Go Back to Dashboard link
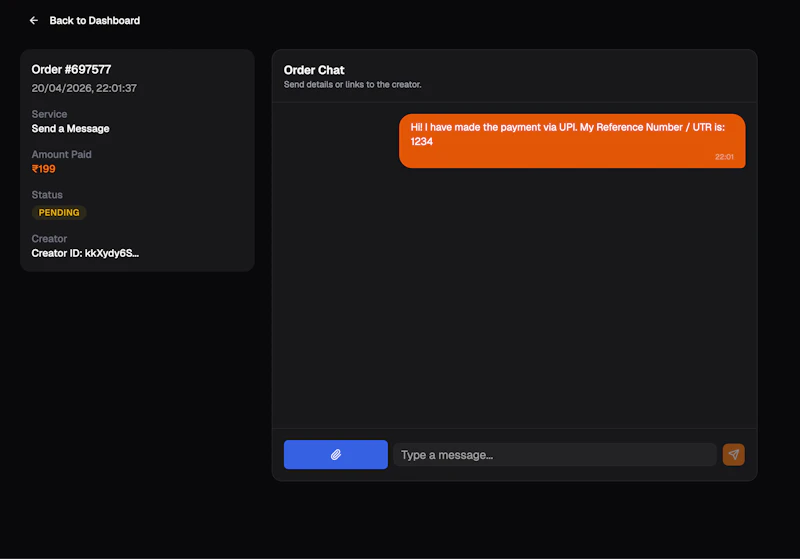 pos(94,20)
